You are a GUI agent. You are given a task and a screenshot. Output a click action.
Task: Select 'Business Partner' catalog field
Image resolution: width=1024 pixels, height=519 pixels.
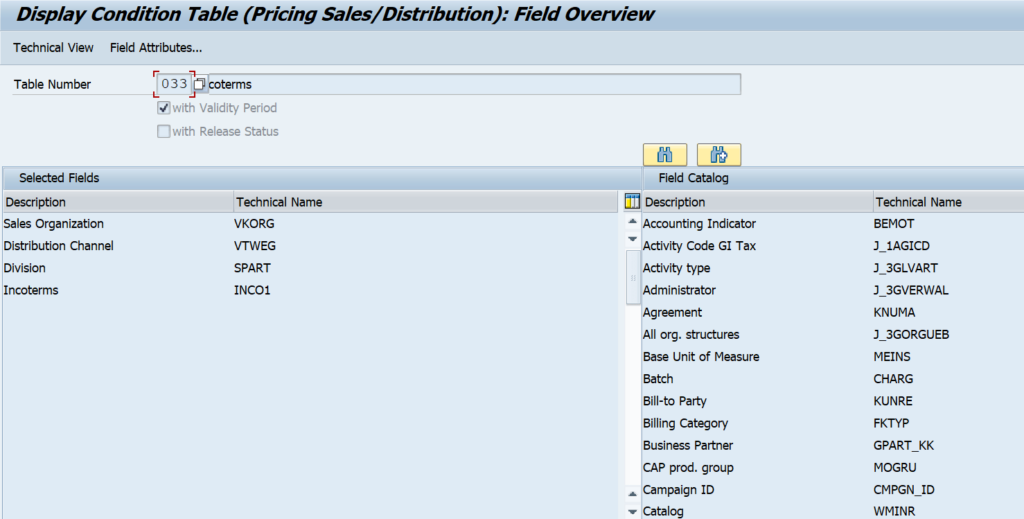click(x=688, y=445)
